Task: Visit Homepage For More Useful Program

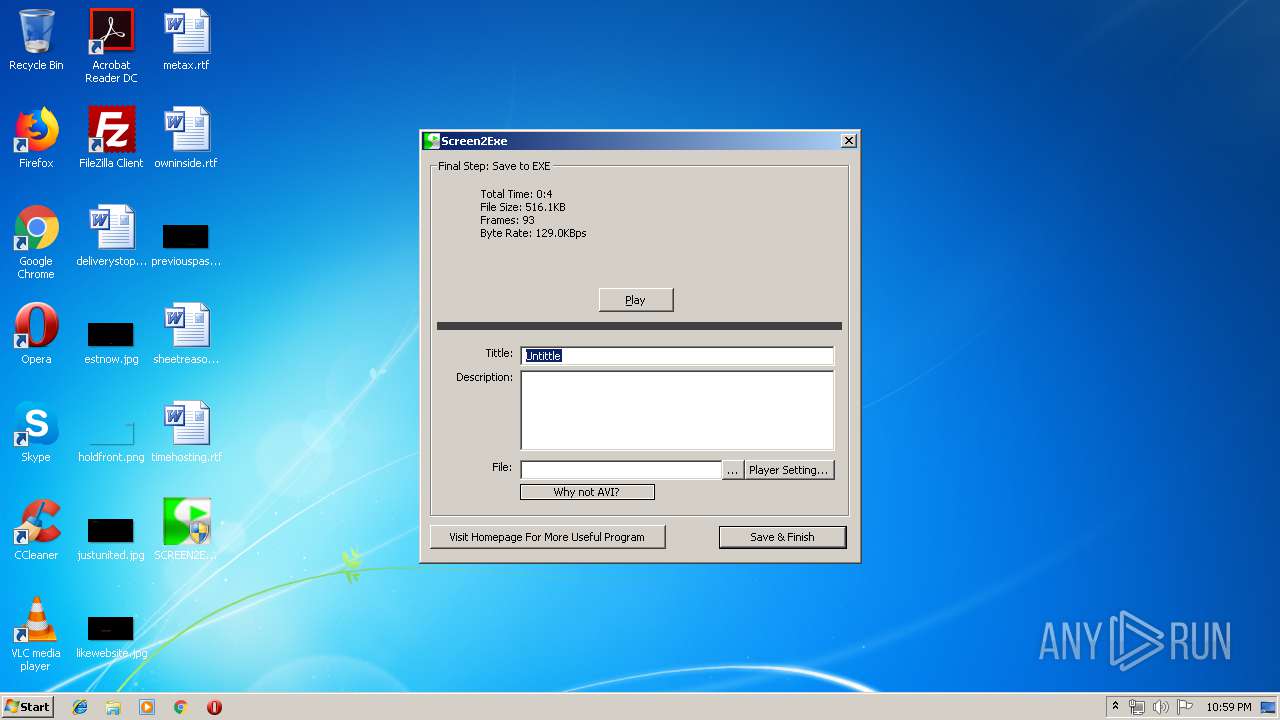Action: pos(547,537)
